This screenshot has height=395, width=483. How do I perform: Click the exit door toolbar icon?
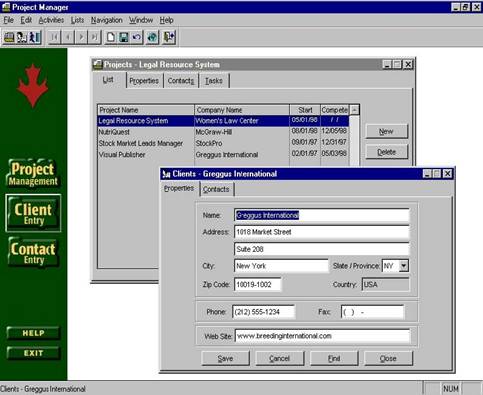169,37
